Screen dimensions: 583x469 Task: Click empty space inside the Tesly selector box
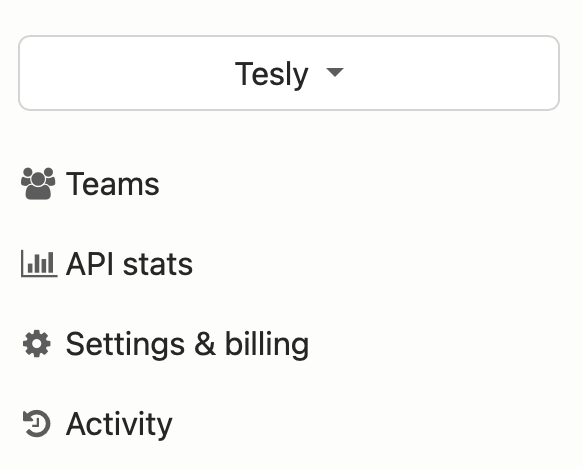(x=446, y=73)
